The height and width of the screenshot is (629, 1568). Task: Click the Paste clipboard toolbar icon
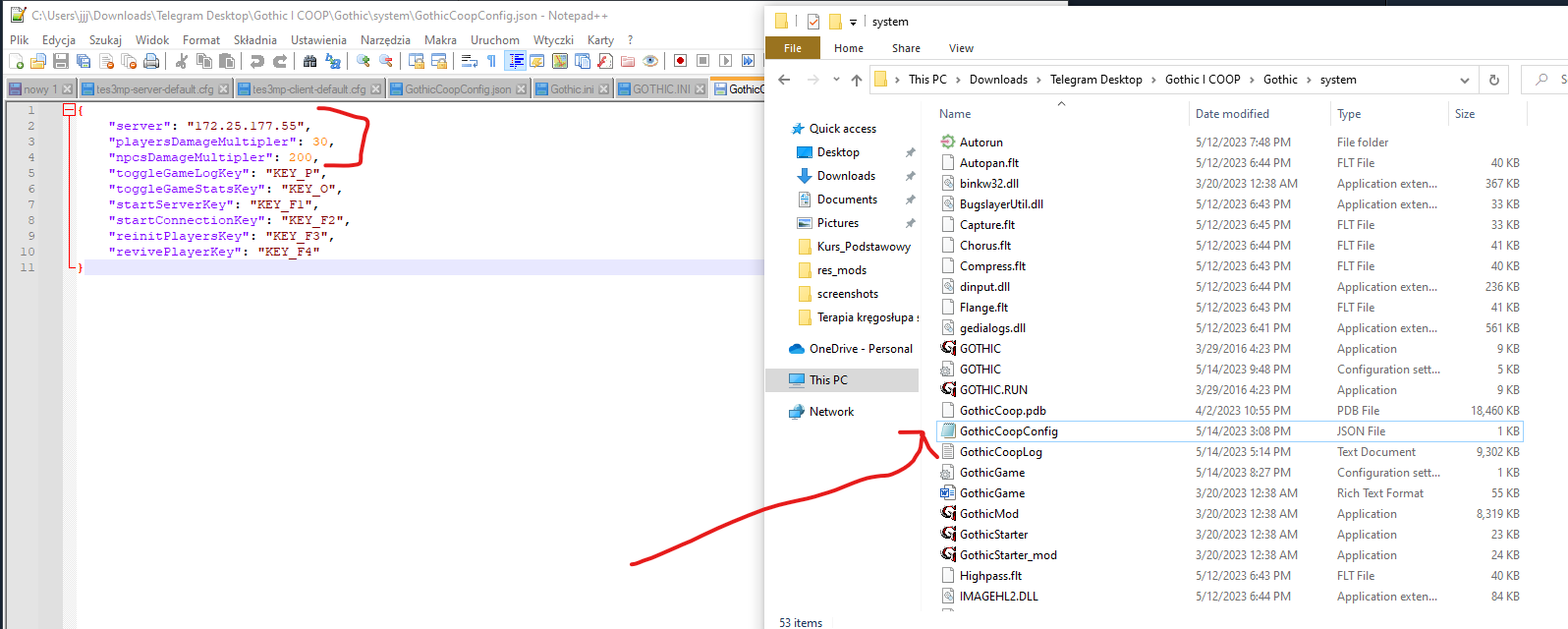(x=227, y=61)
